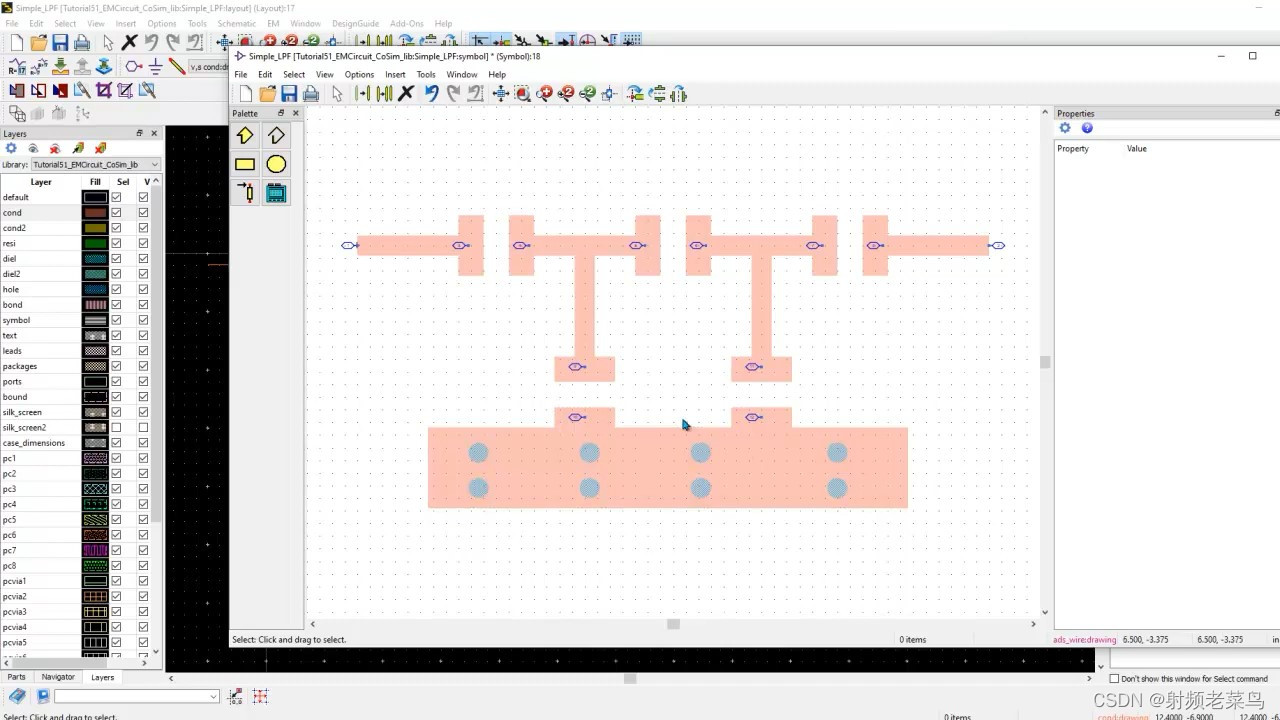This screenshot has height=720, width=1280.
Task: Toggle visibility checkbox for bond layer
Action: (x=143, y=305)
